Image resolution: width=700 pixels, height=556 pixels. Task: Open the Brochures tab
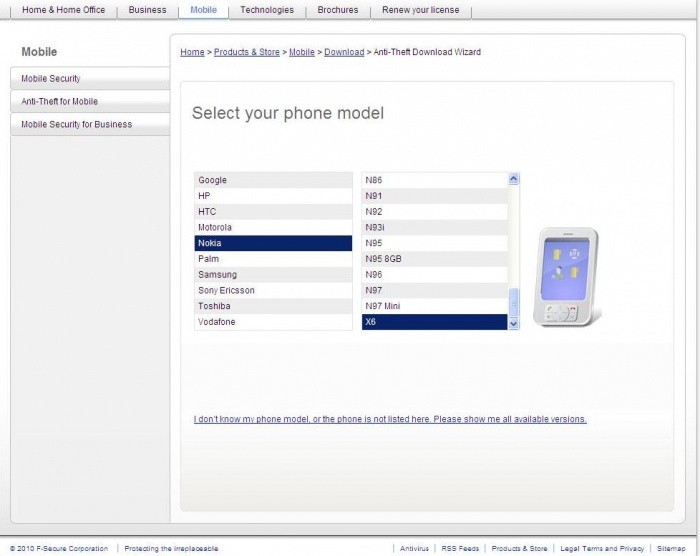[x=338, y=10]
